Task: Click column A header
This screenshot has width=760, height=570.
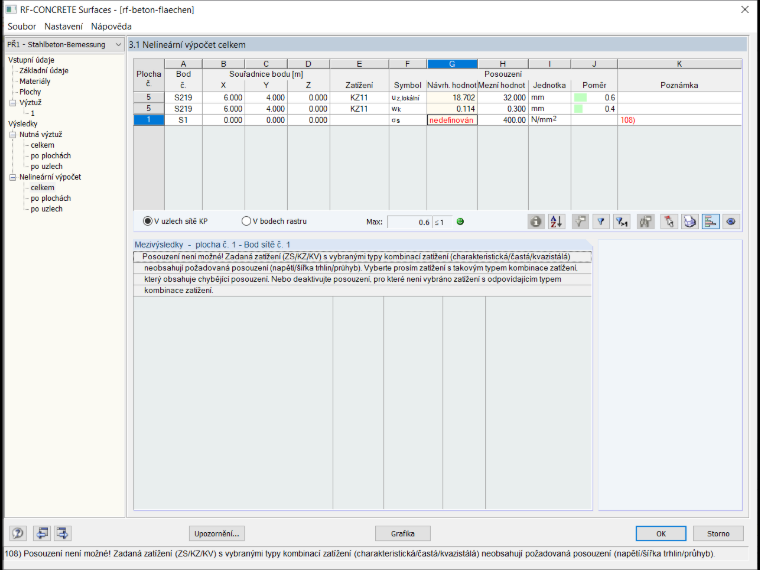Action: (x=183, y=64)
